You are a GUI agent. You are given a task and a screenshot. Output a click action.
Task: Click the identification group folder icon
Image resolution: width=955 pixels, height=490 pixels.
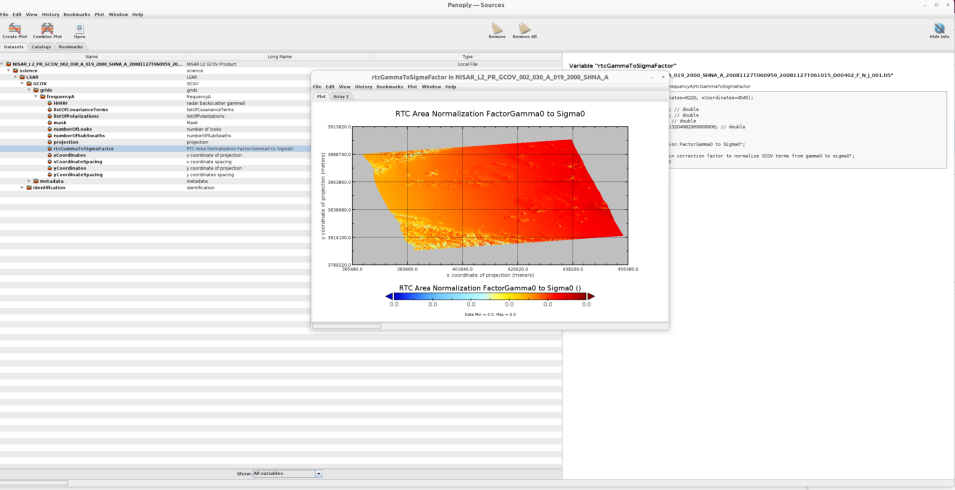pos(29,187)
